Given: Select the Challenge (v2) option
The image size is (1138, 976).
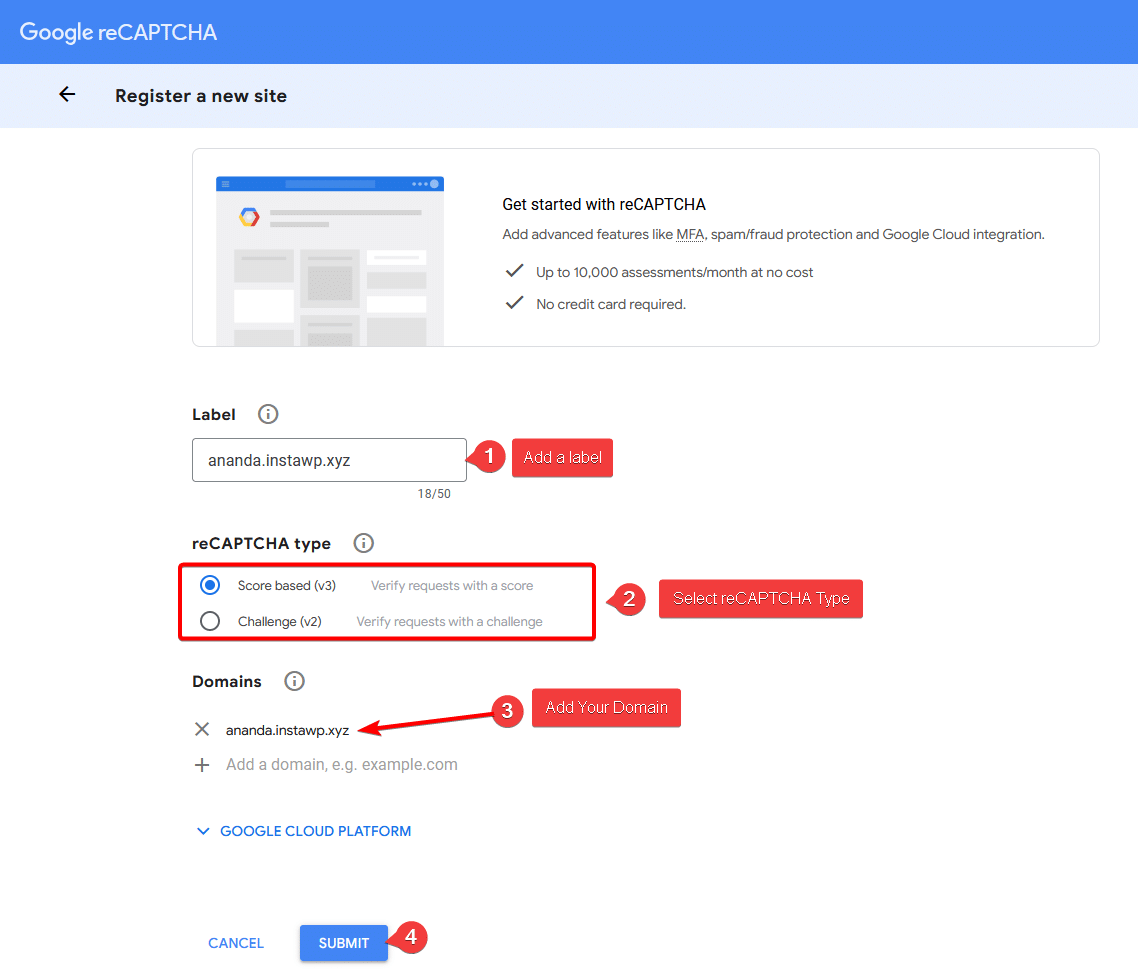Looking at the screenshot, I should pyautogui.click(x=210, y=621).
